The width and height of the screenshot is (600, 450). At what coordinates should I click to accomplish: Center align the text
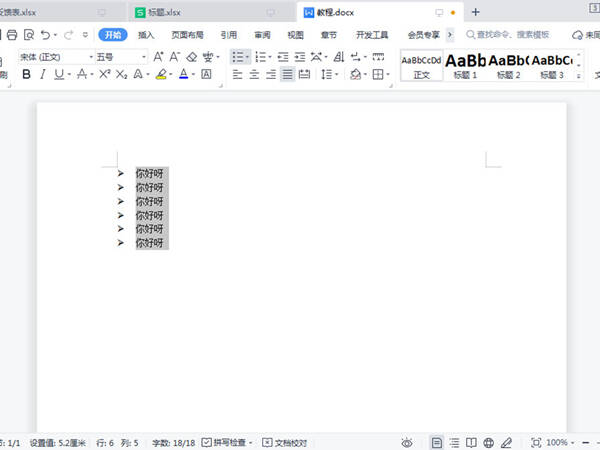click(254, 74)
